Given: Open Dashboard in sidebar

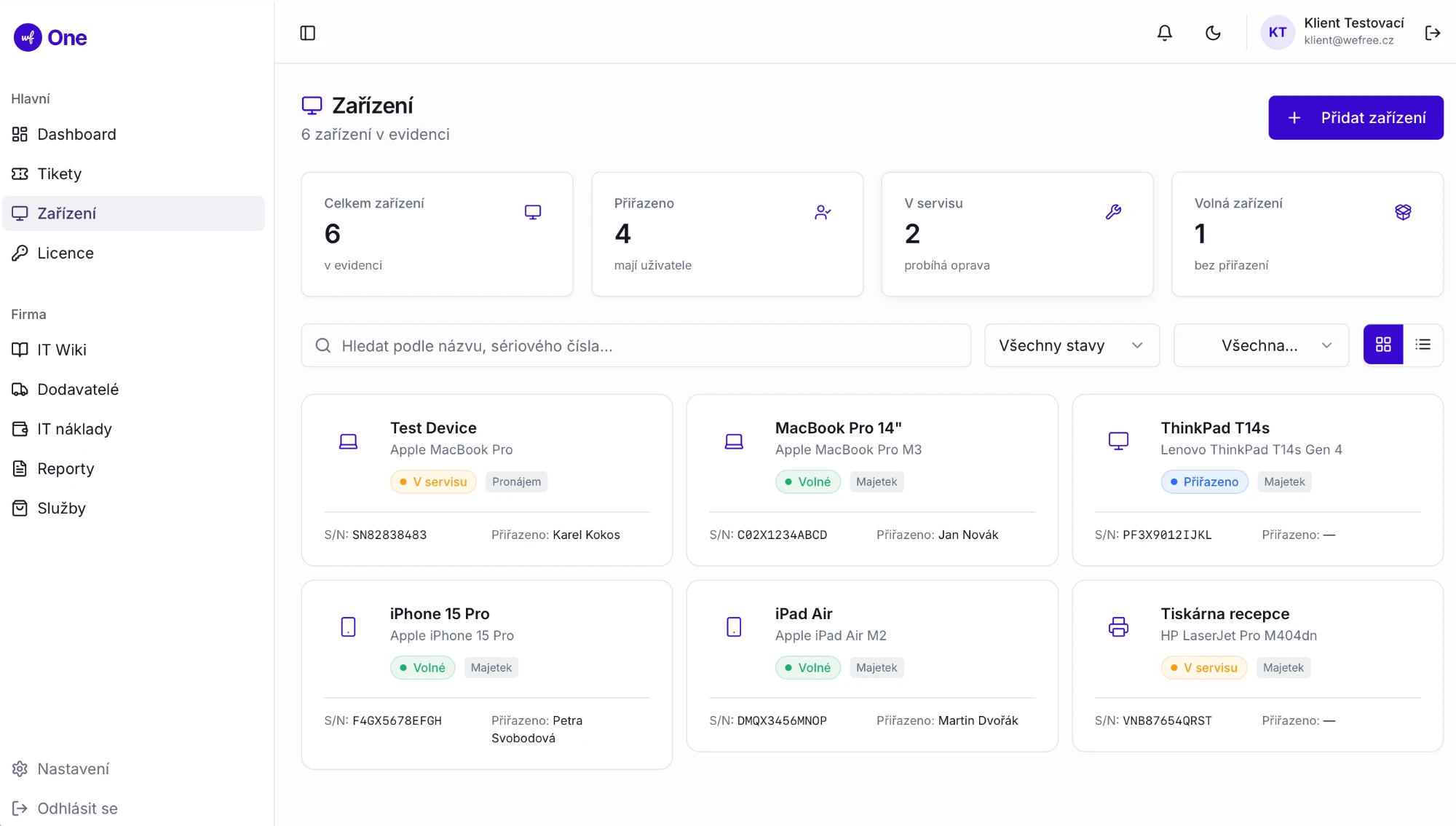Looking at the screenshot, I should [x=134, y=134].
